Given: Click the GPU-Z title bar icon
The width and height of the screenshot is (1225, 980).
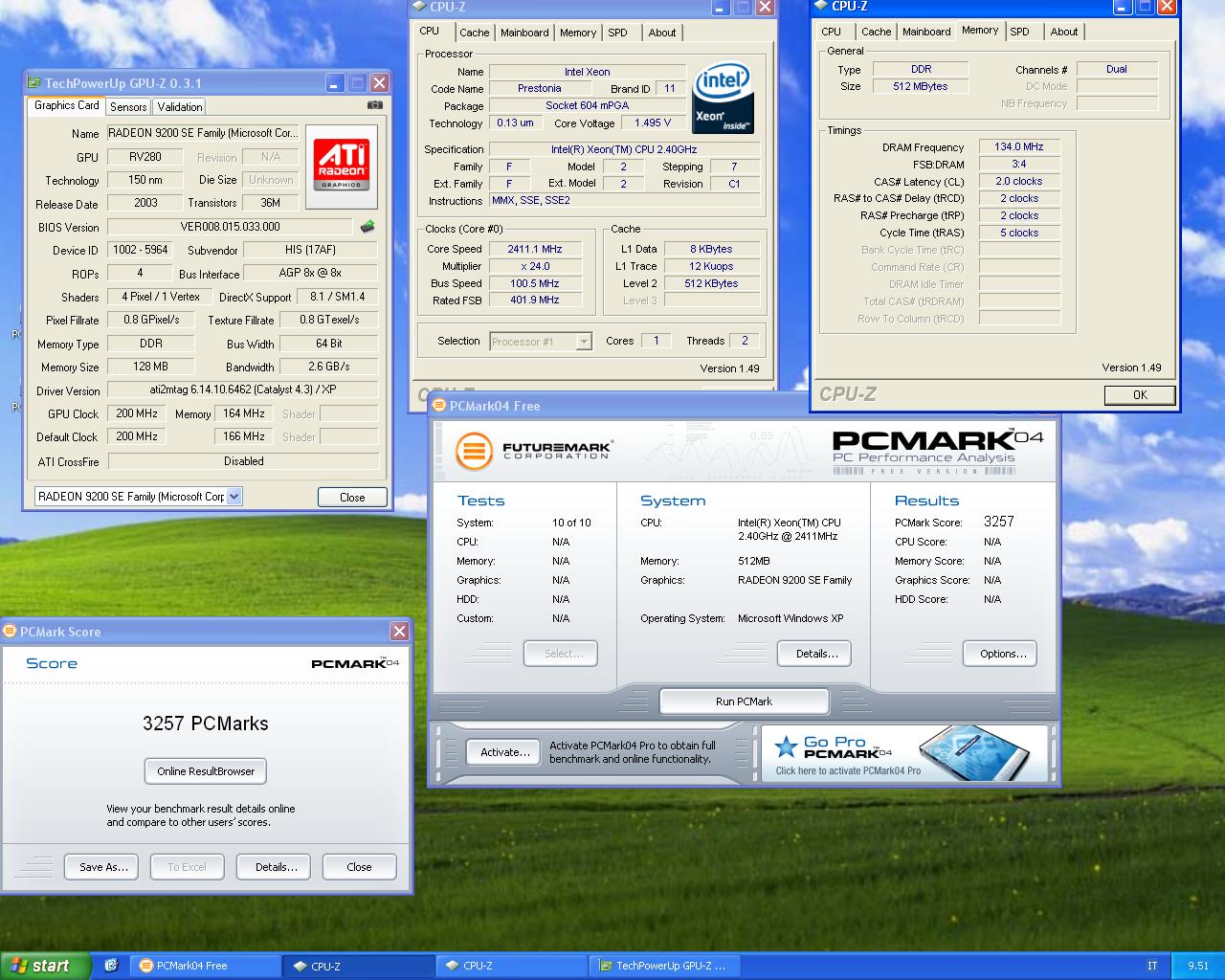Looking at the screenshot, I should 33,83.
